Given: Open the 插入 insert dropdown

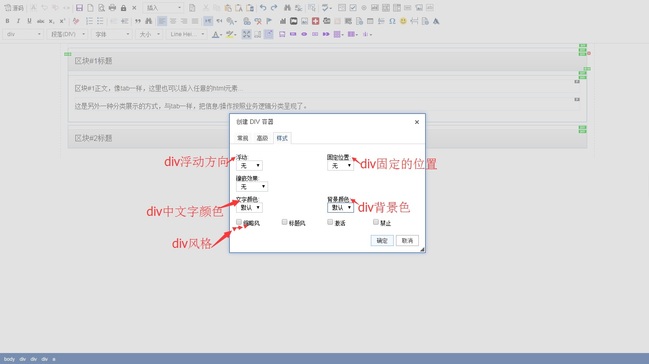Looking at the screenshot, I should pyautogui.click(x=163, y=8).
